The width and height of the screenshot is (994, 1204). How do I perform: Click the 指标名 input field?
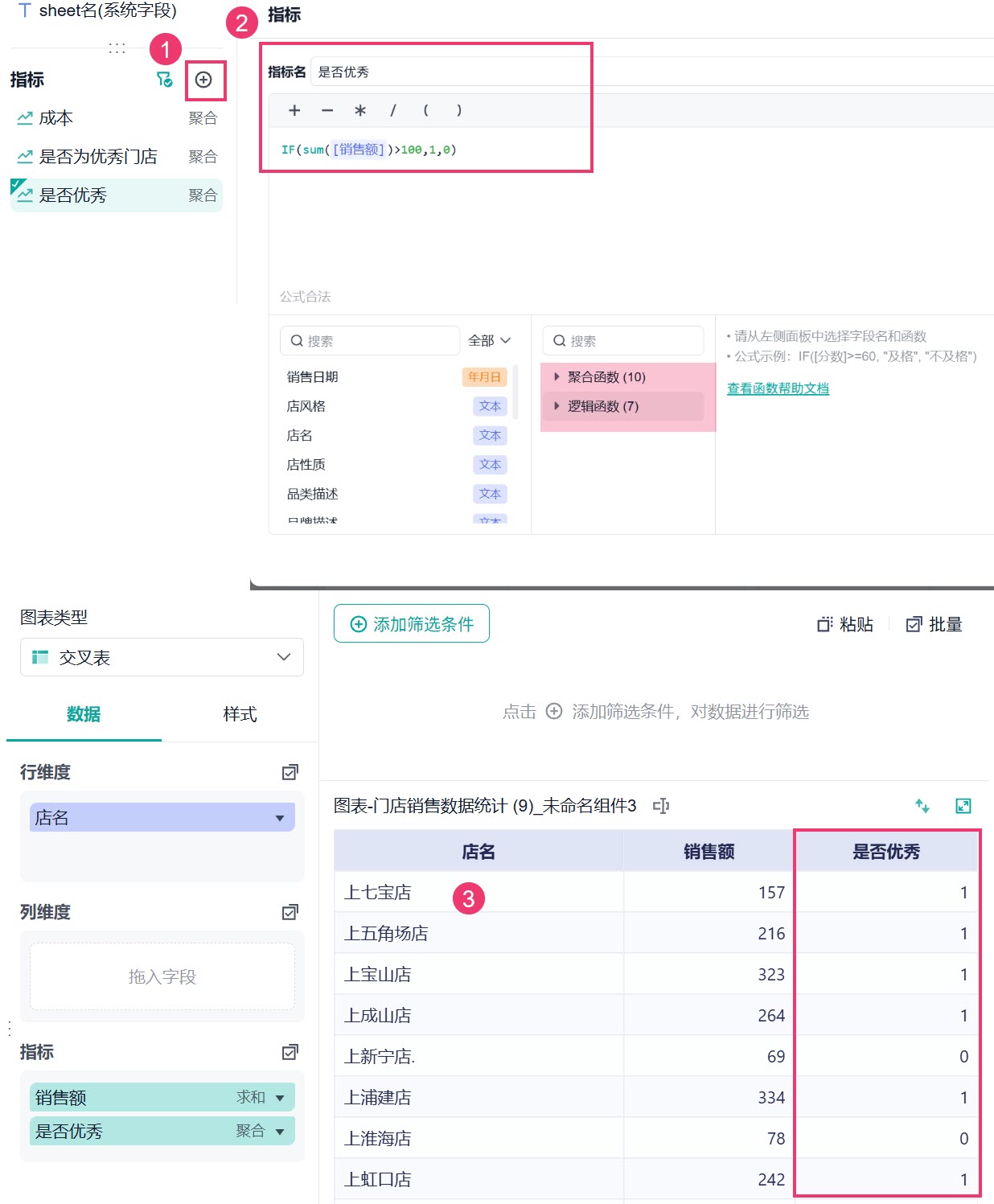point(651,72)
